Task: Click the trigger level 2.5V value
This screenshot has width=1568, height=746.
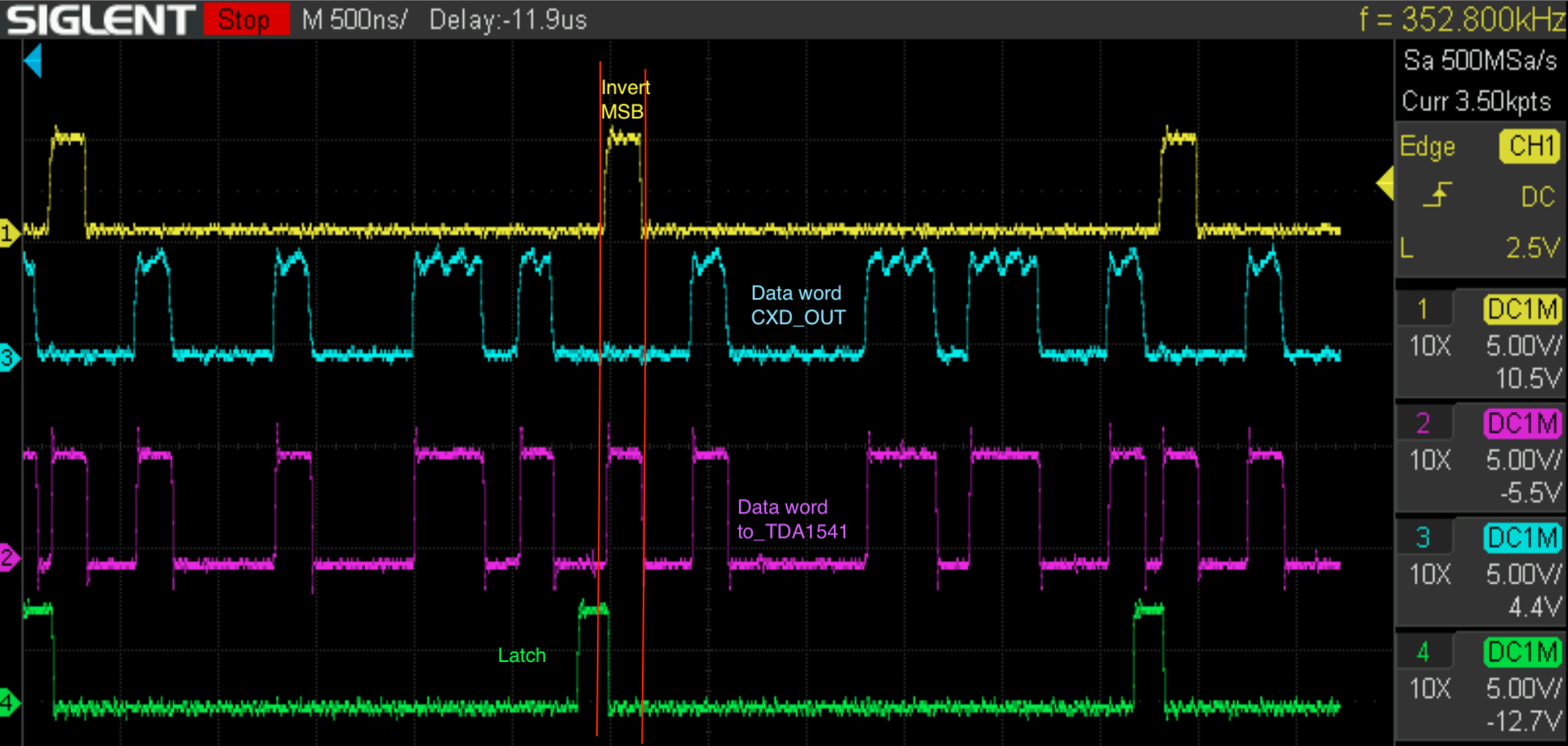Action: 1532,247
